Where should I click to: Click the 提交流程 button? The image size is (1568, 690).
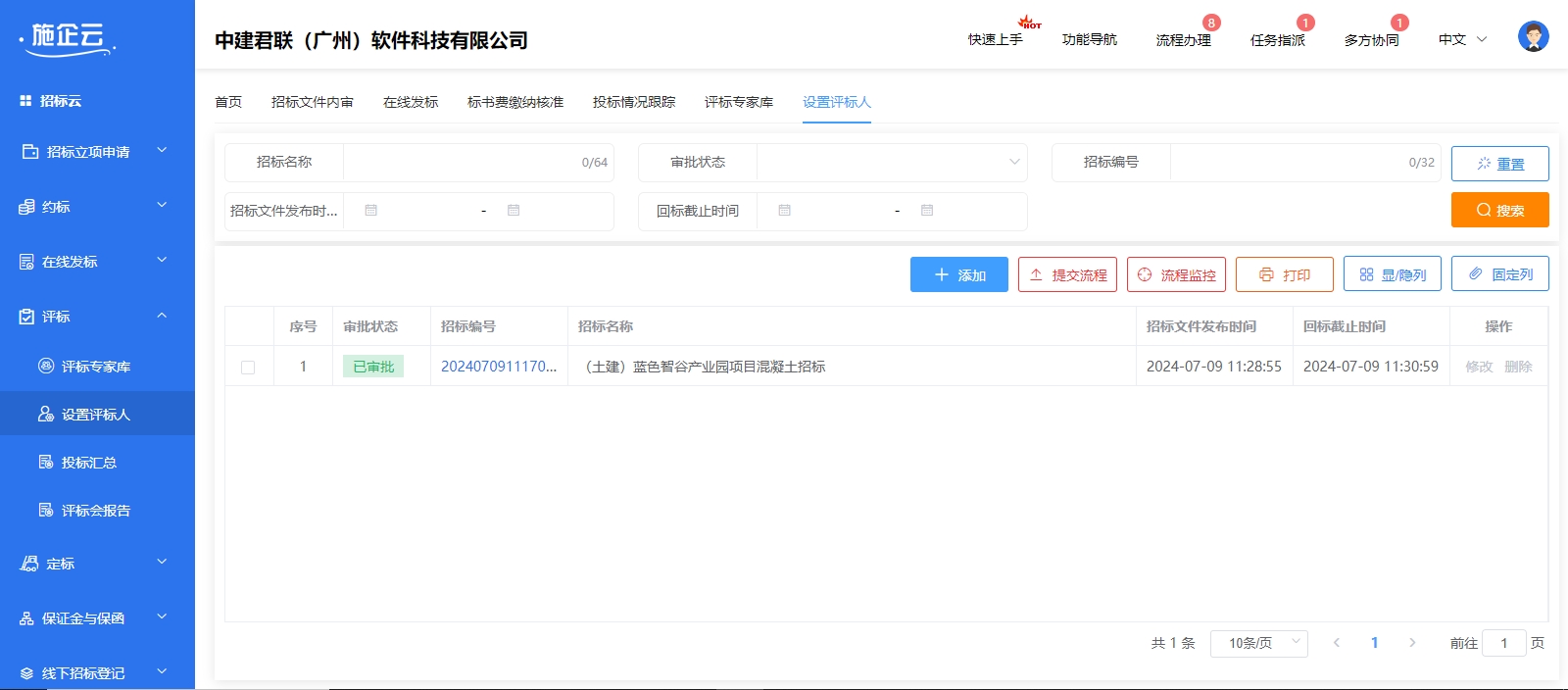coord(1067,274)
